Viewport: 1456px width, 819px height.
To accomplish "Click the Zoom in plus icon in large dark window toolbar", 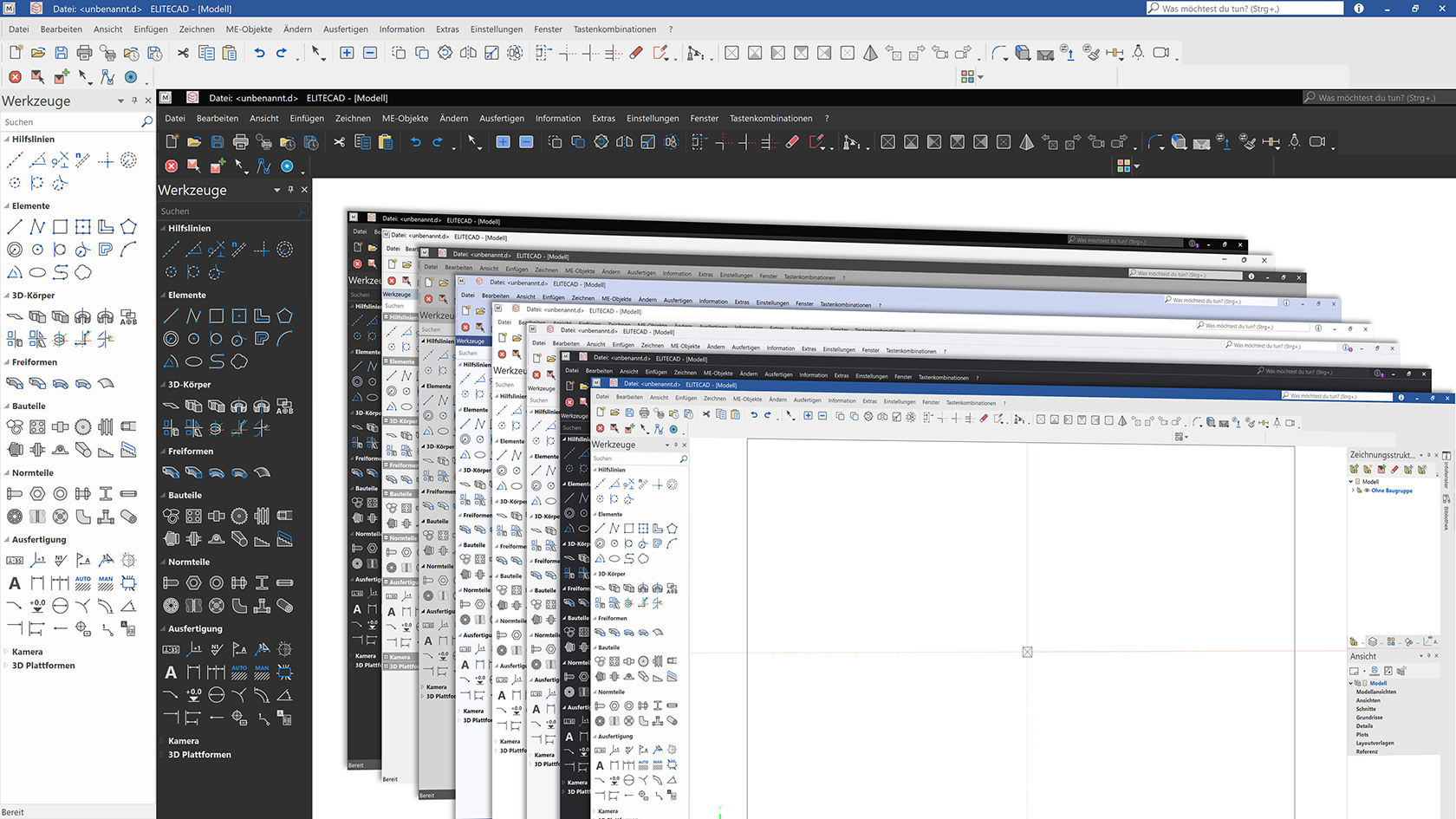I will pyautogui.click(x=503, y=142).
